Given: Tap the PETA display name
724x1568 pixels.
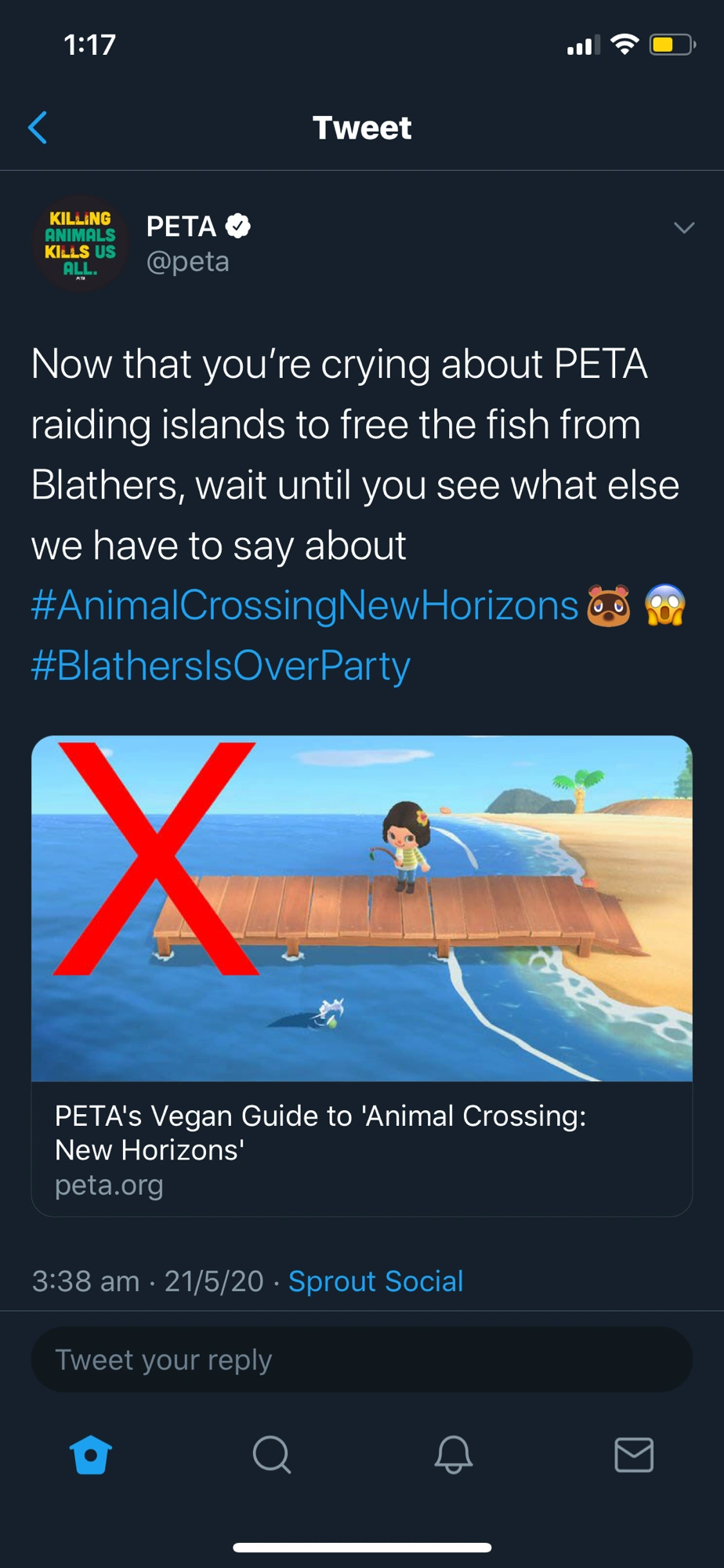Looking at the screenshot, I should (181, 227).
